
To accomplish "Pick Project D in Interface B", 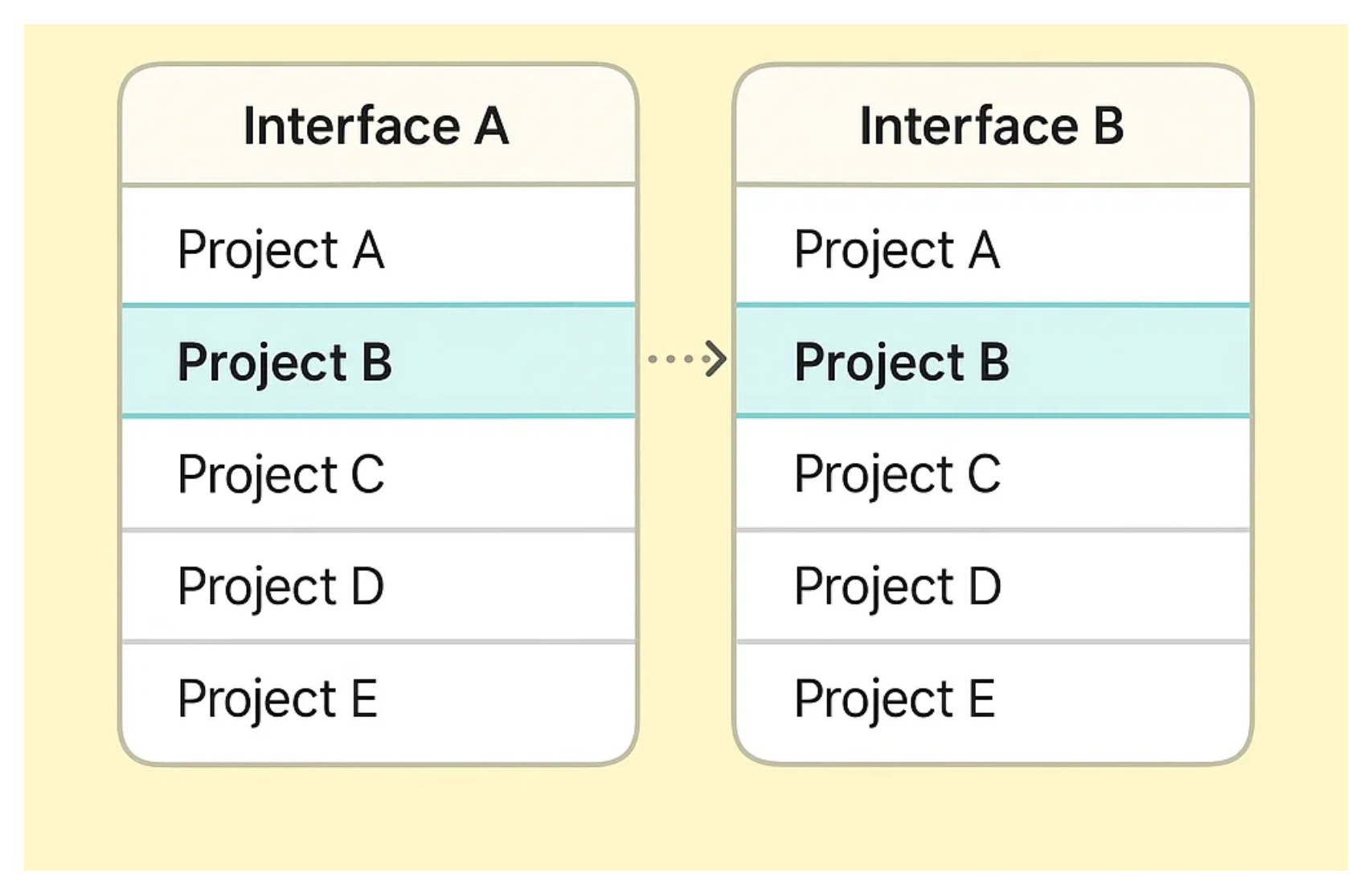I will pos(898,586).
